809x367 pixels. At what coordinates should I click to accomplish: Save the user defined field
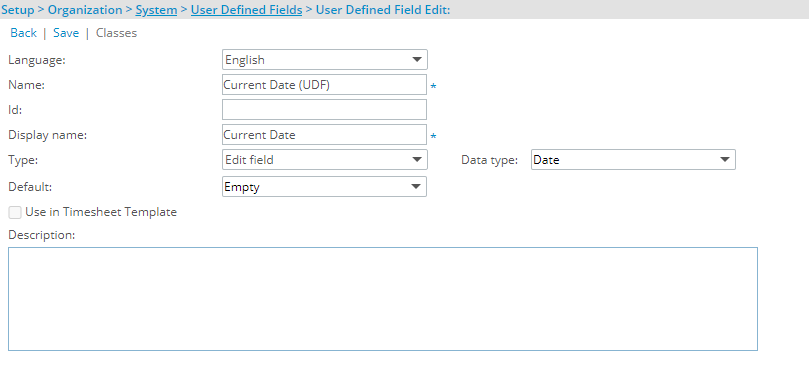coord(66,33)
